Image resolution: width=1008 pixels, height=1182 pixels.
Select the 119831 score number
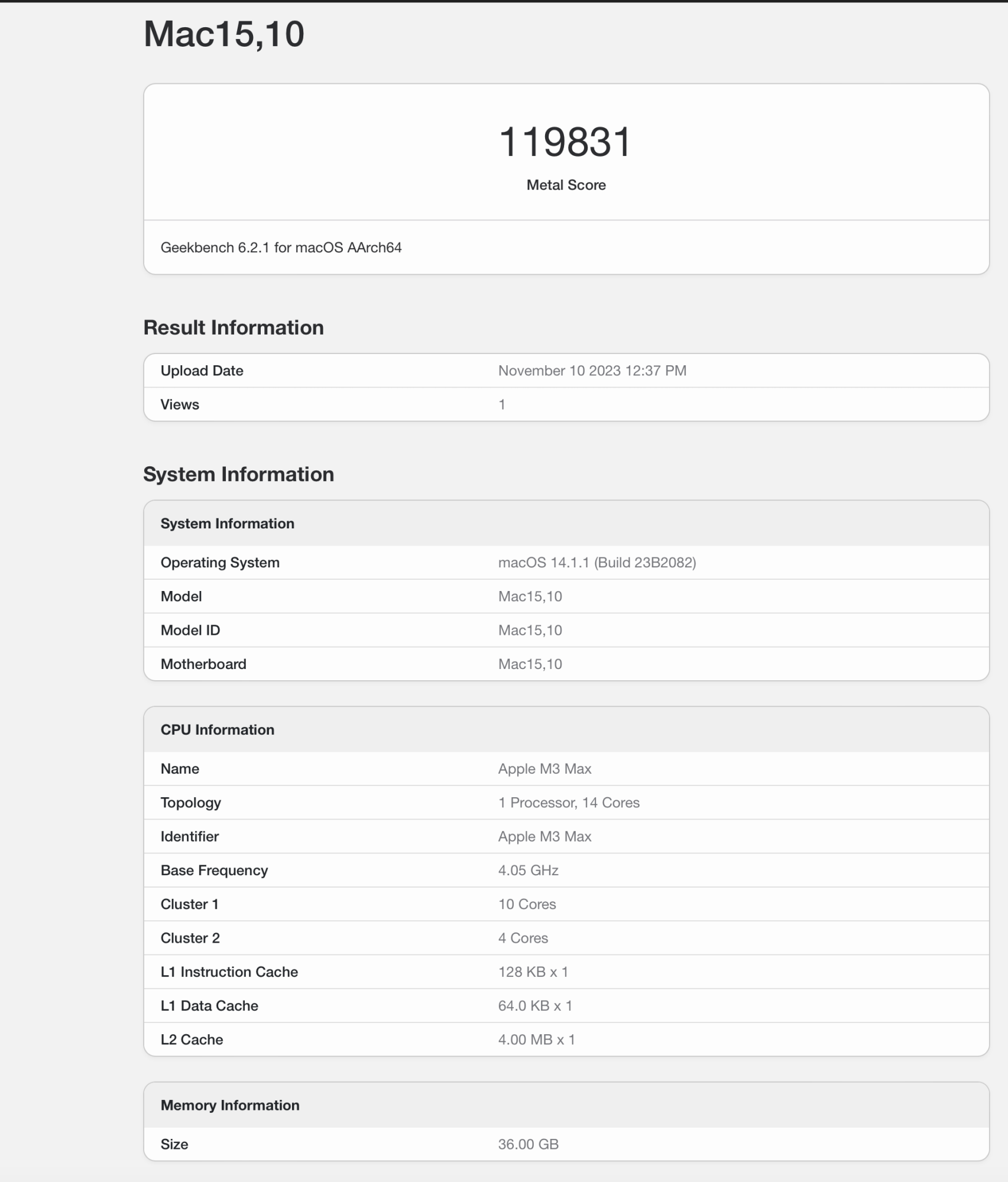[x=566, y=142]
